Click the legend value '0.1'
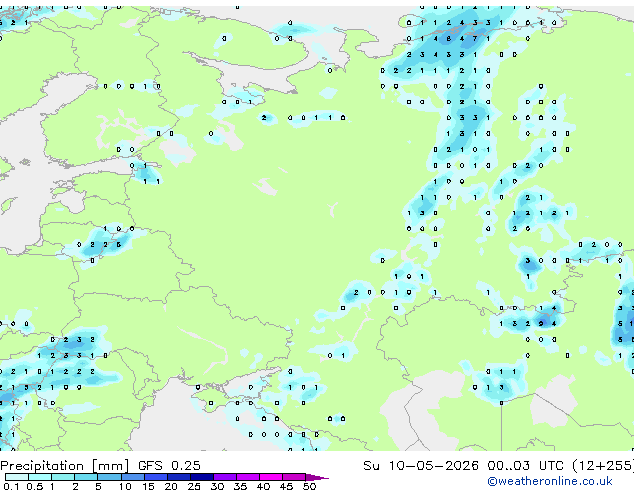The width and height of the screenshot is (634, 490). click(12, 486)
